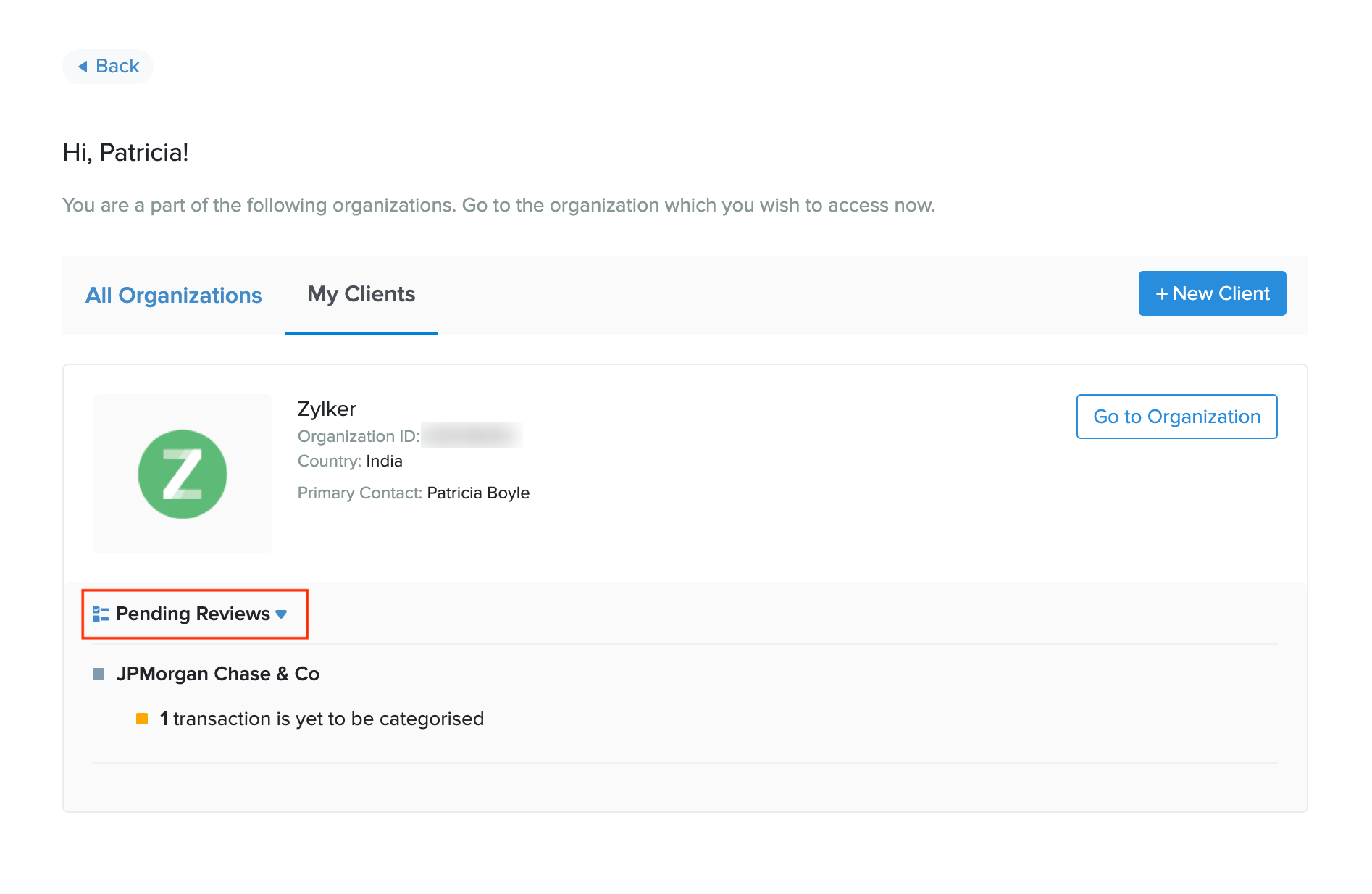Open the My Clients tab
The width and height of the screenshot is (1372, 894).
coord(361,294)
